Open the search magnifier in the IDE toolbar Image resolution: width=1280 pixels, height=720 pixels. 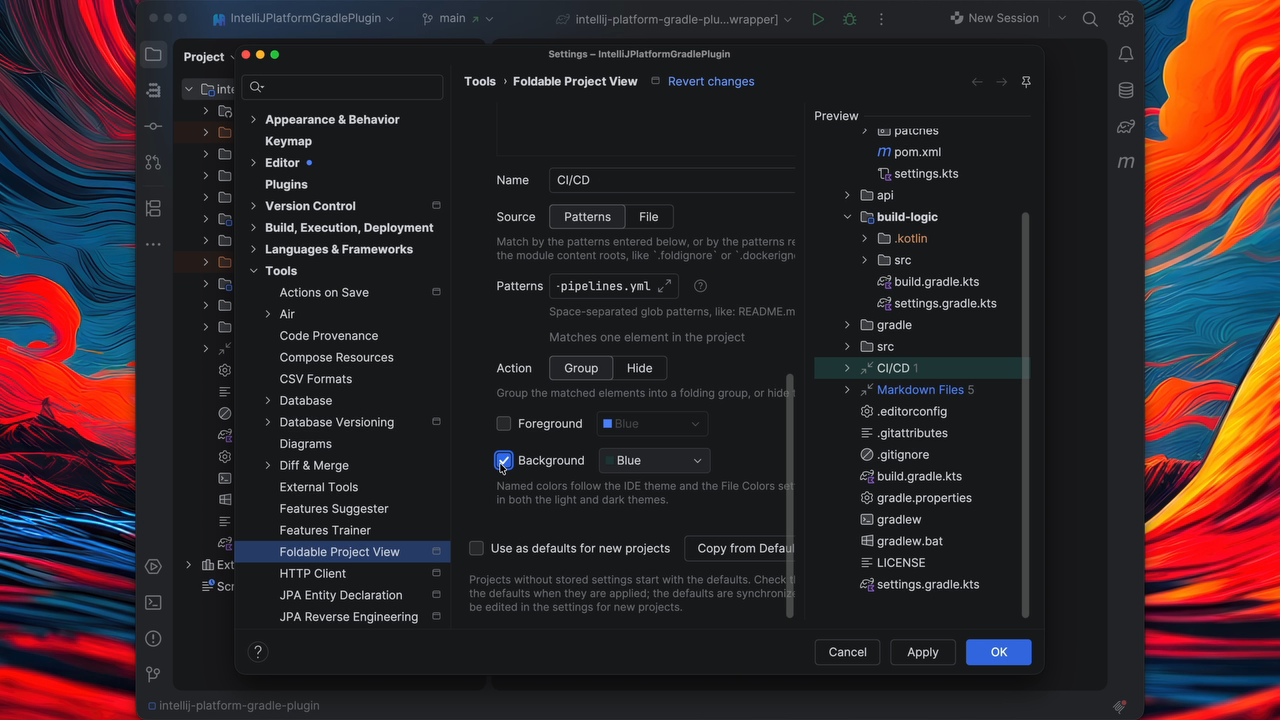point(1090,19)
